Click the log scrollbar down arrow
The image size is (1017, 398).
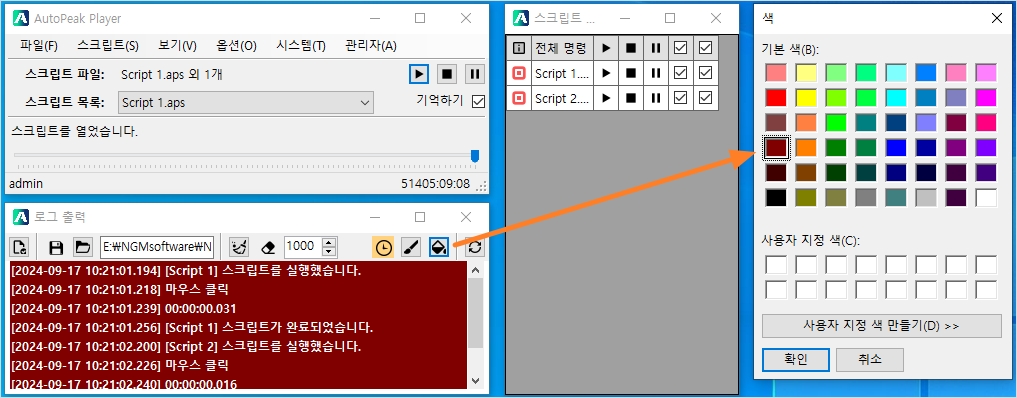[x=475, y=381]
